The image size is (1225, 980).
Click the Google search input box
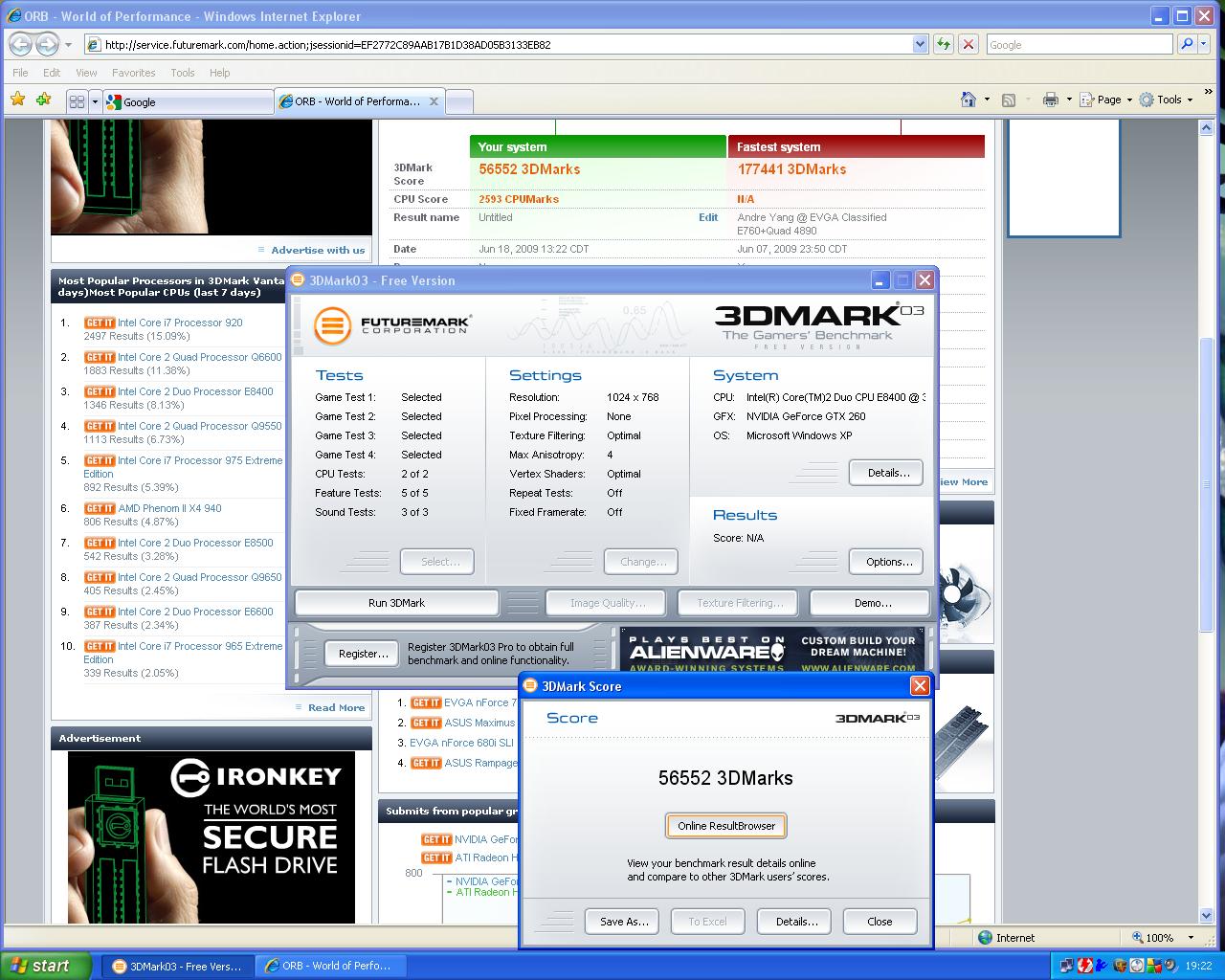[1079, 44]
